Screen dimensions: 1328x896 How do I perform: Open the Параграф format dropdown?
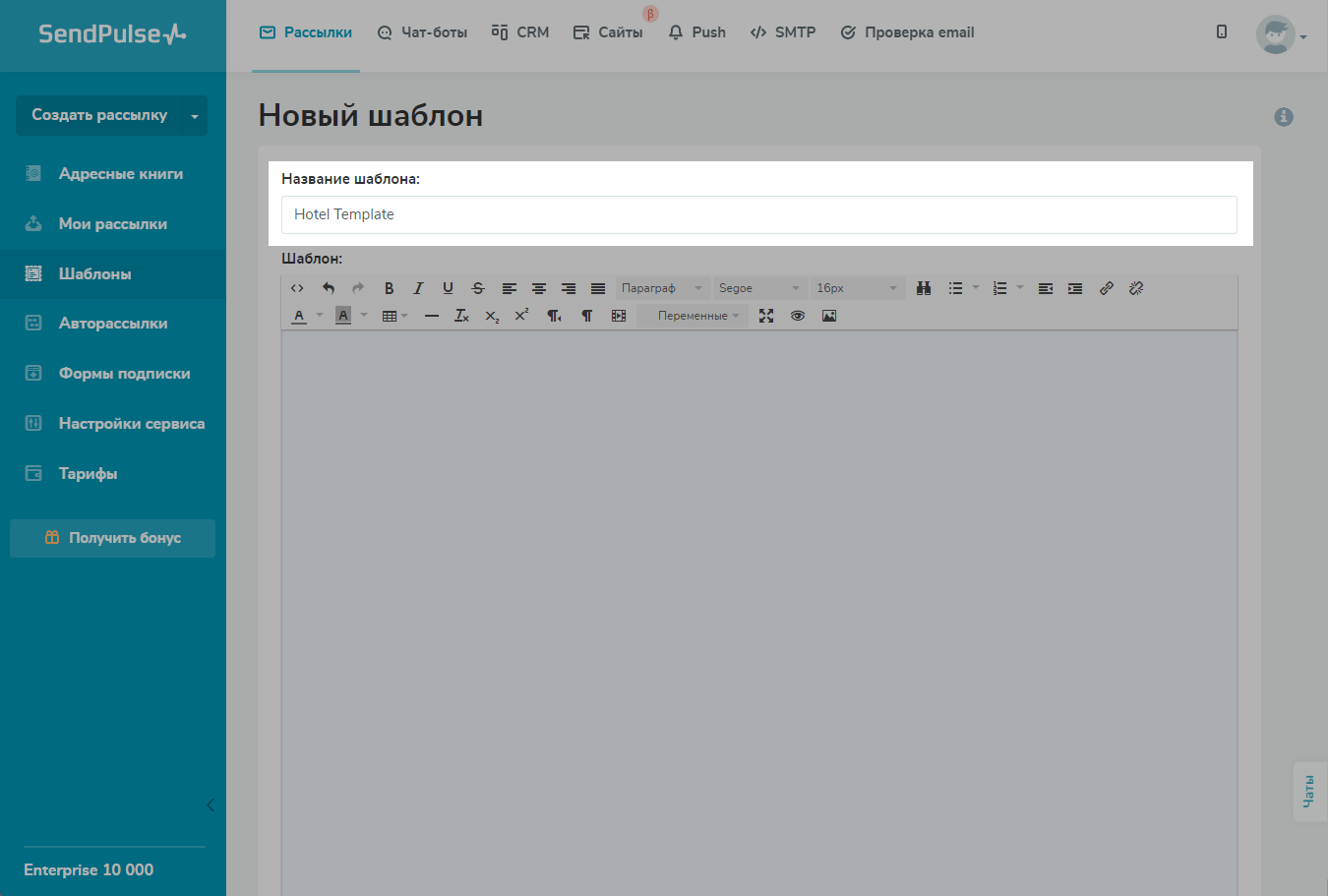pyautogui.click(x=662, y=288)
